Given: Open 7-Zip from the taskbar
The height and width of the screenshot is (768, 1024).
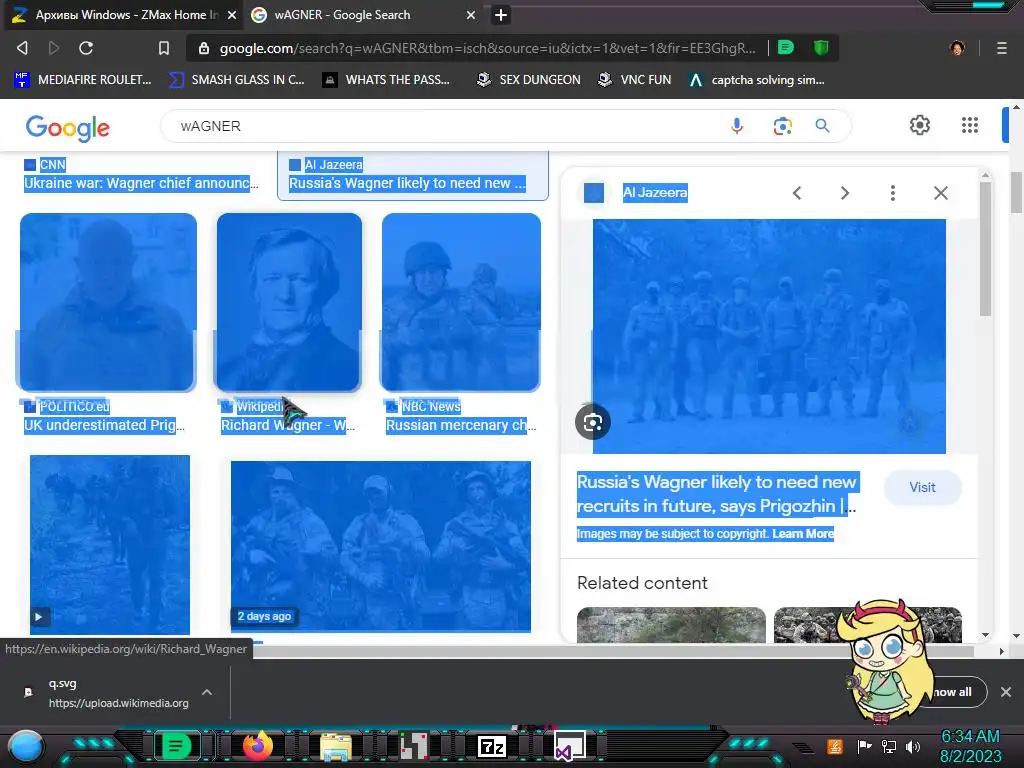Looking at the screenshot, I should tap(492, 746).
